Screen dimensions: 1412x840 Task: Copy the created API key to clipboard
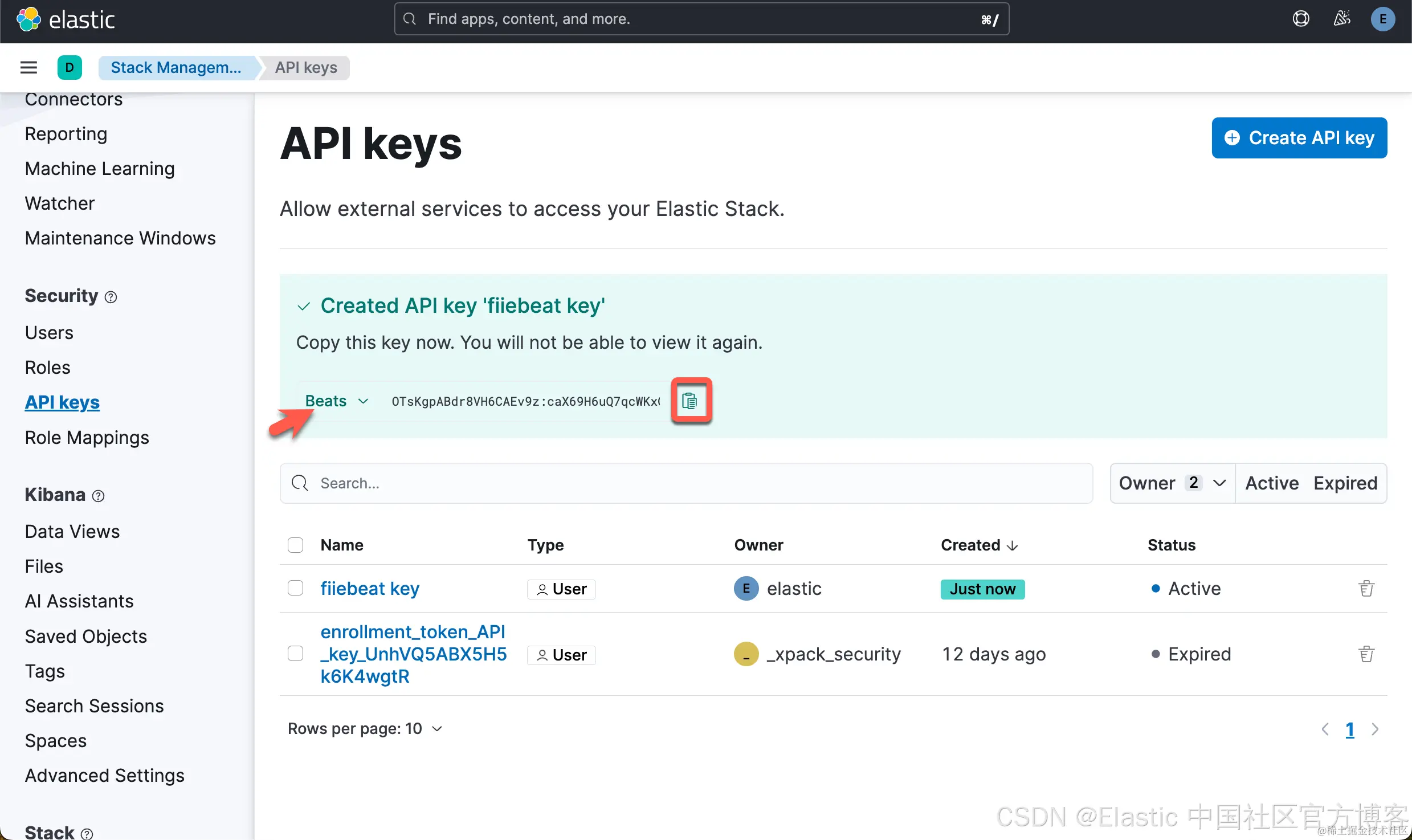(x=690, y=401)
